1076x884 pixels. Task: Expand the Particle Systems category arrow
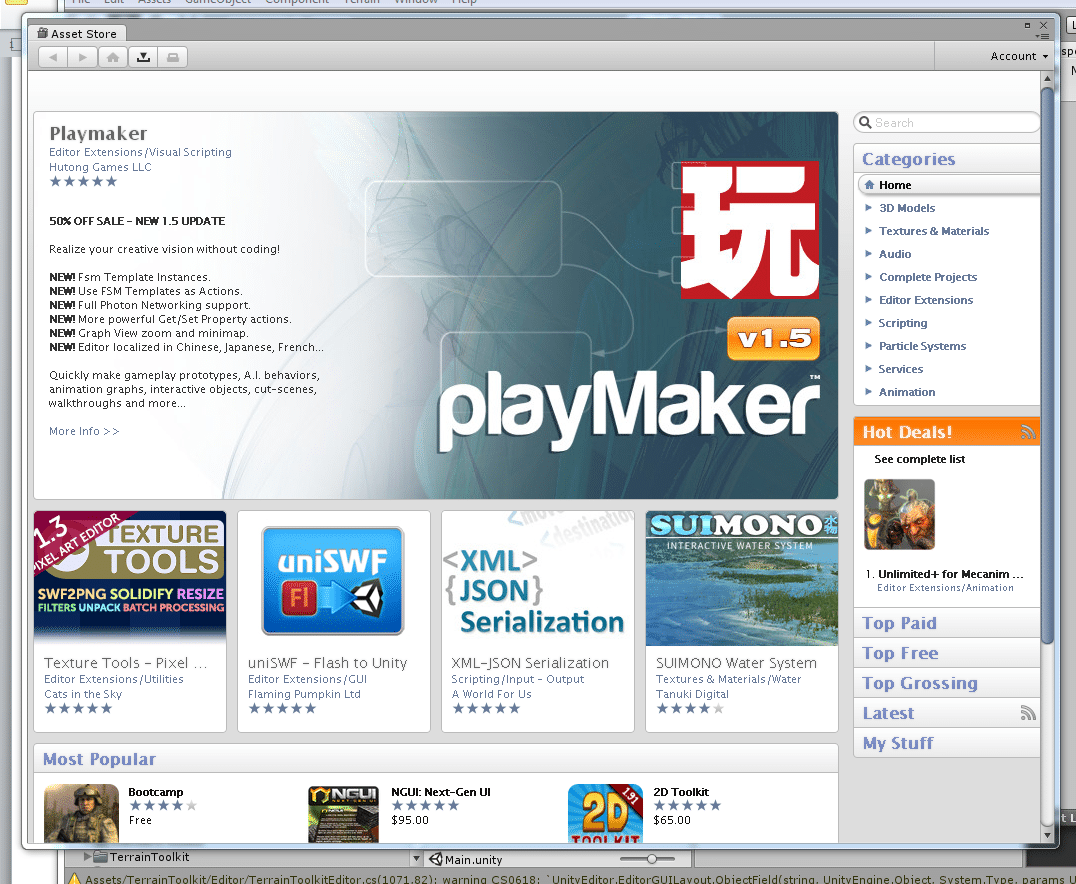click(x=869, y=345)
